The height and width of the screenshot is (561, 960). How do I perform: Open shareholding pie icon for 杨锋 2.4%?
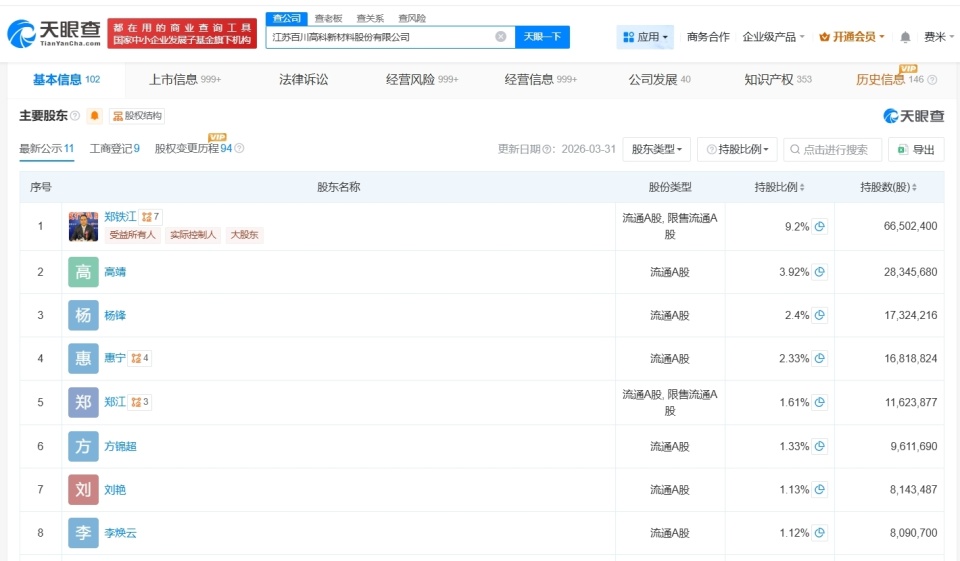[820, 315]
